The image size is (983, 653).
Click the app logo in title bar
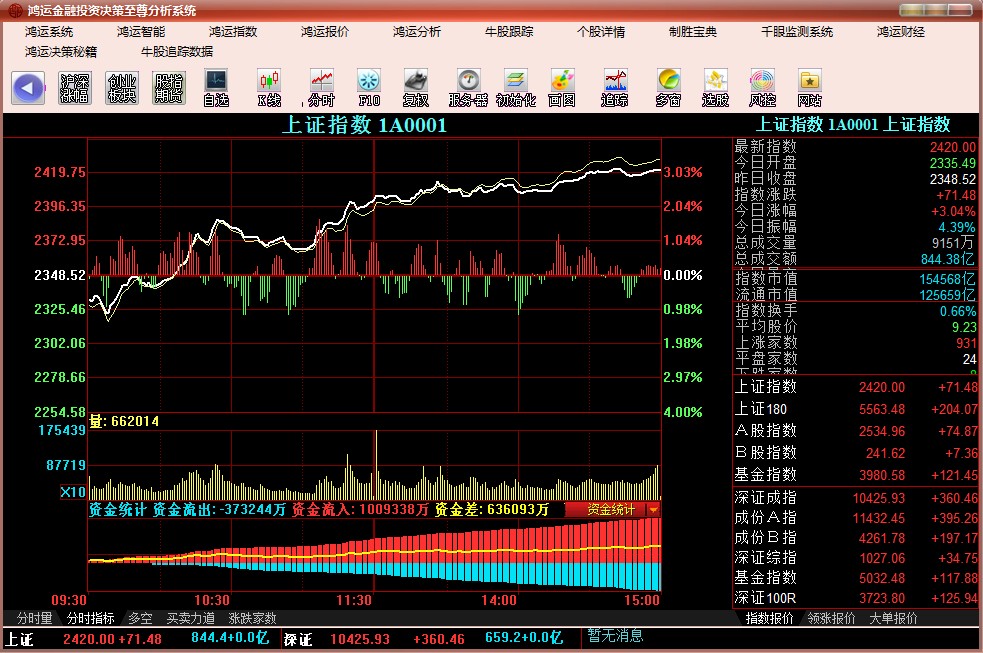[15, 10]
